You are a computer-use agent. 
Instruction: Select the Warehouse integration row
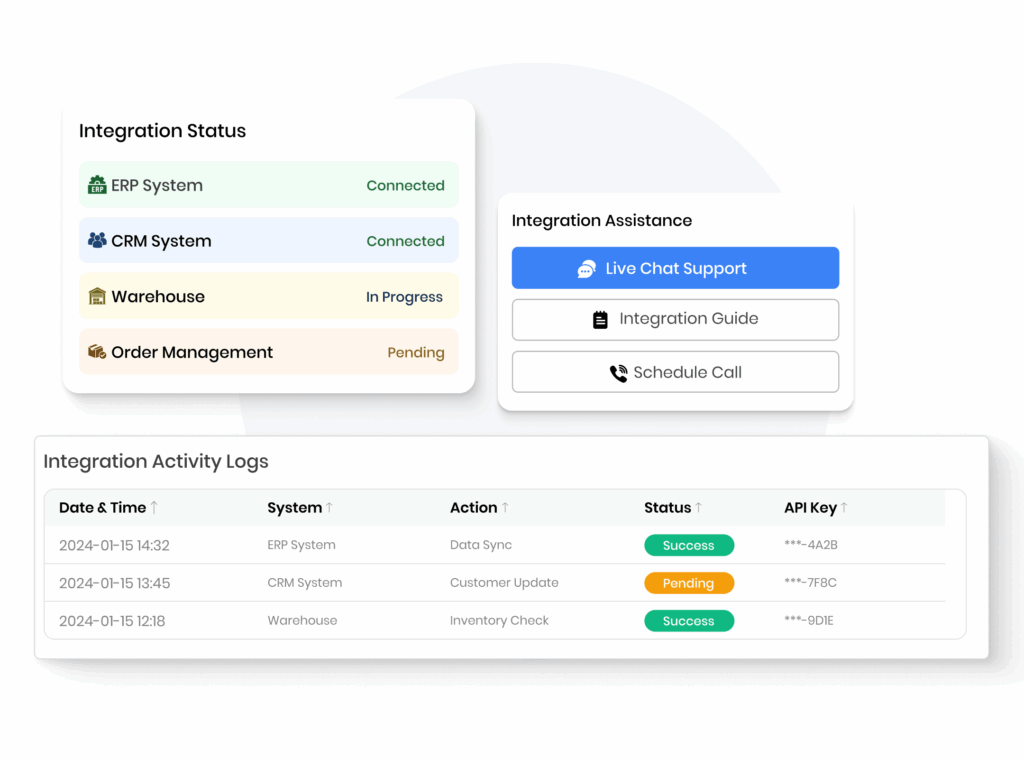tap(268, 296)
